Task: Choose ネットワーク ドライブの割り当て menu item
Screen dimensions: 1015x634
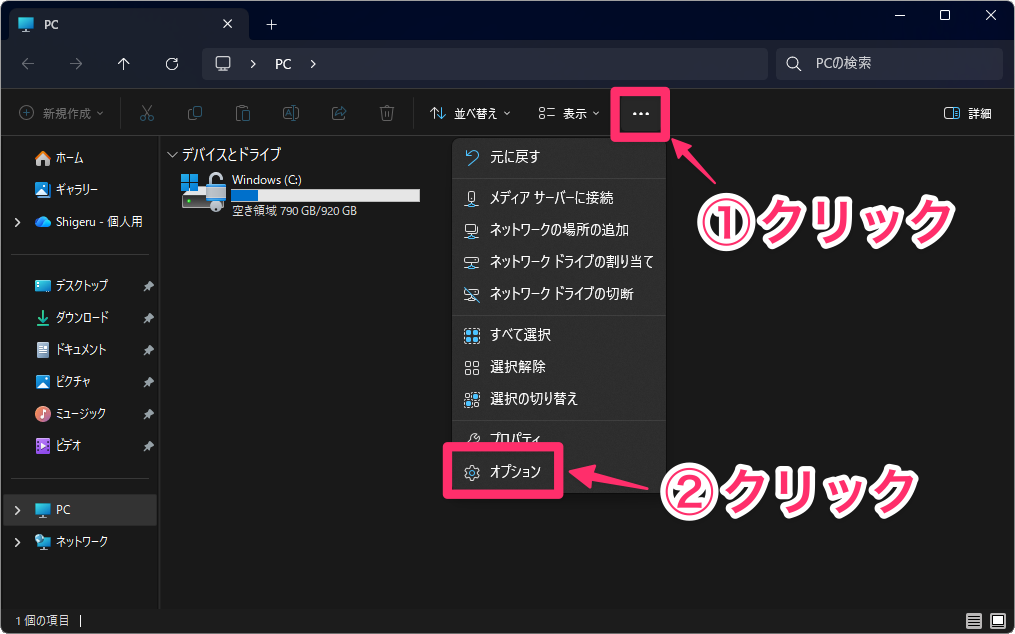Action: point(570,262)
